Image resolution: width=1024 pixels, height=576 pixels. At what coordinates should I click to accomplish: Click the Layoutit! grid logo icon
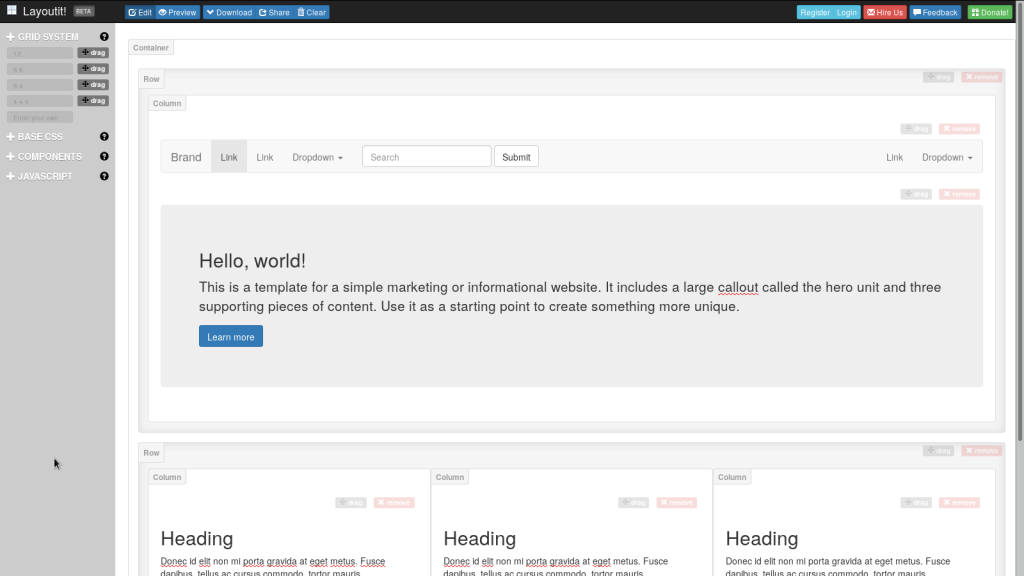click(x=12, y=11)
